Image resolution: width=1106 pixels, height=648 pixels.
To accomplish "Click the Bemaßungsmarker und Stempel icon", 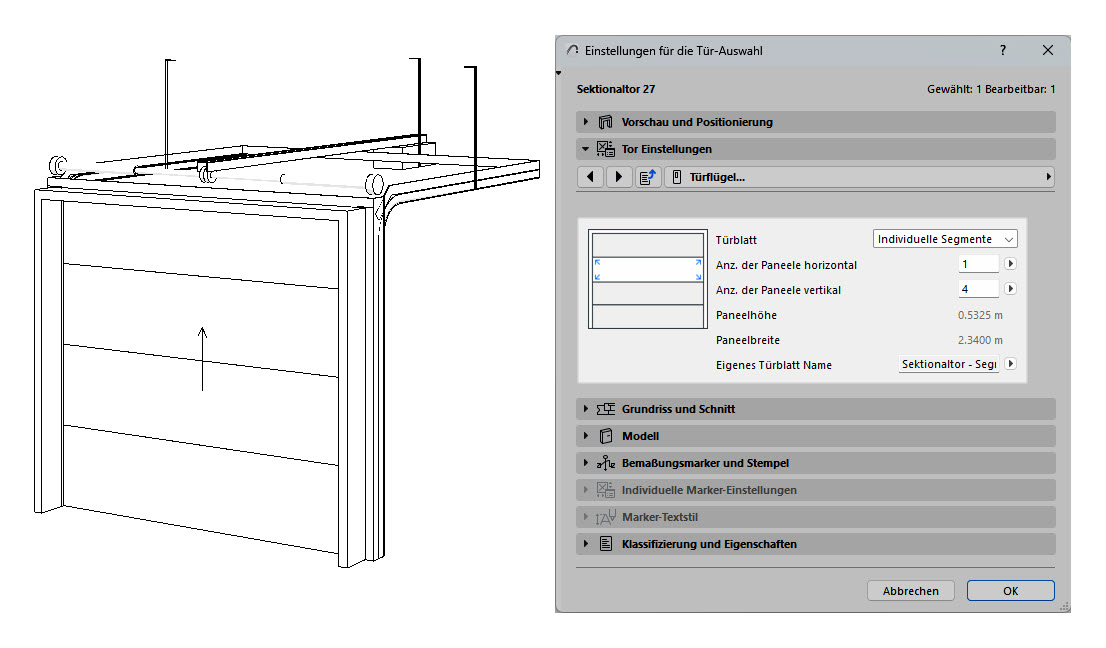I will pyautogui.click(x=605, y=463).
